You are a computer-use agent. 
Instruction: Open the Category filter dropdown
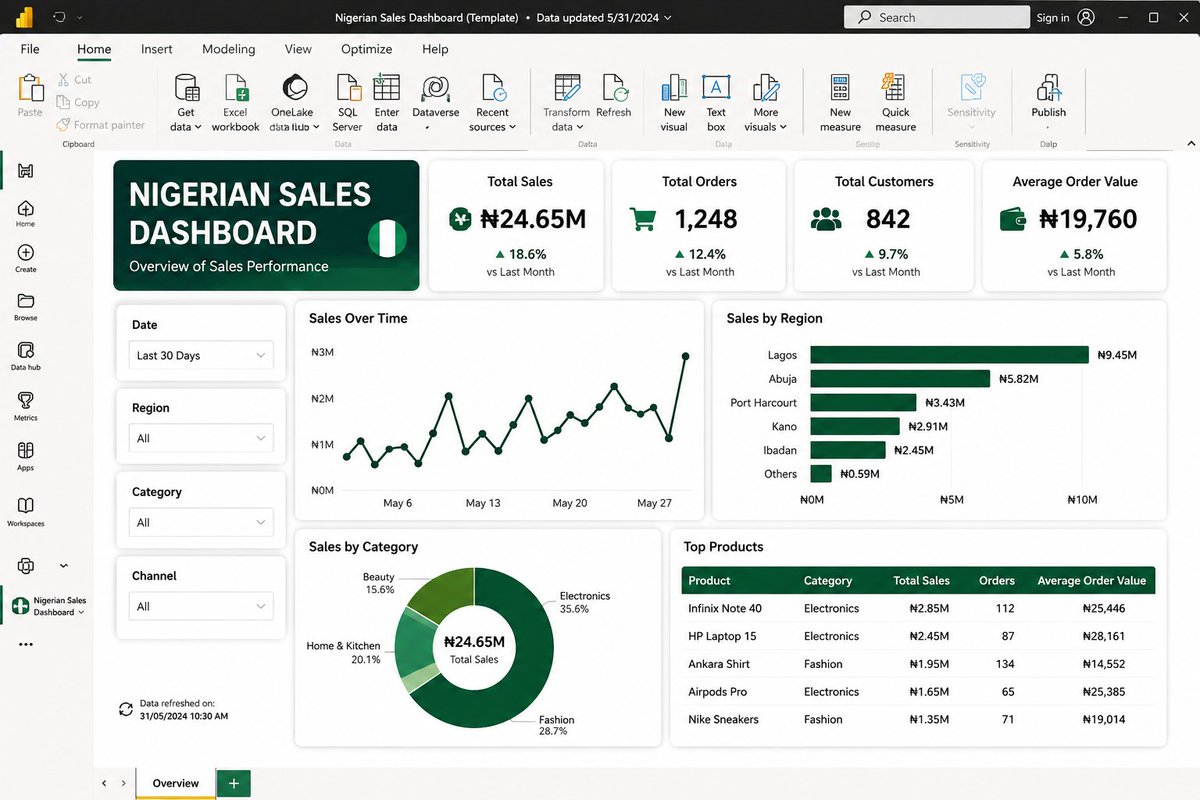[201, 522]
